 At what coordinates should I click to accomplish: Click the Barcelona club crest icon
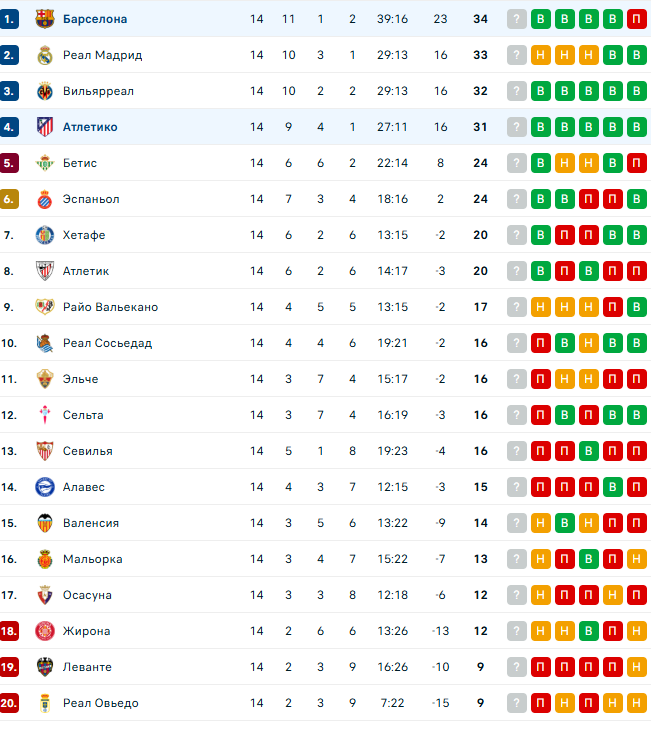tap(44, 19)
